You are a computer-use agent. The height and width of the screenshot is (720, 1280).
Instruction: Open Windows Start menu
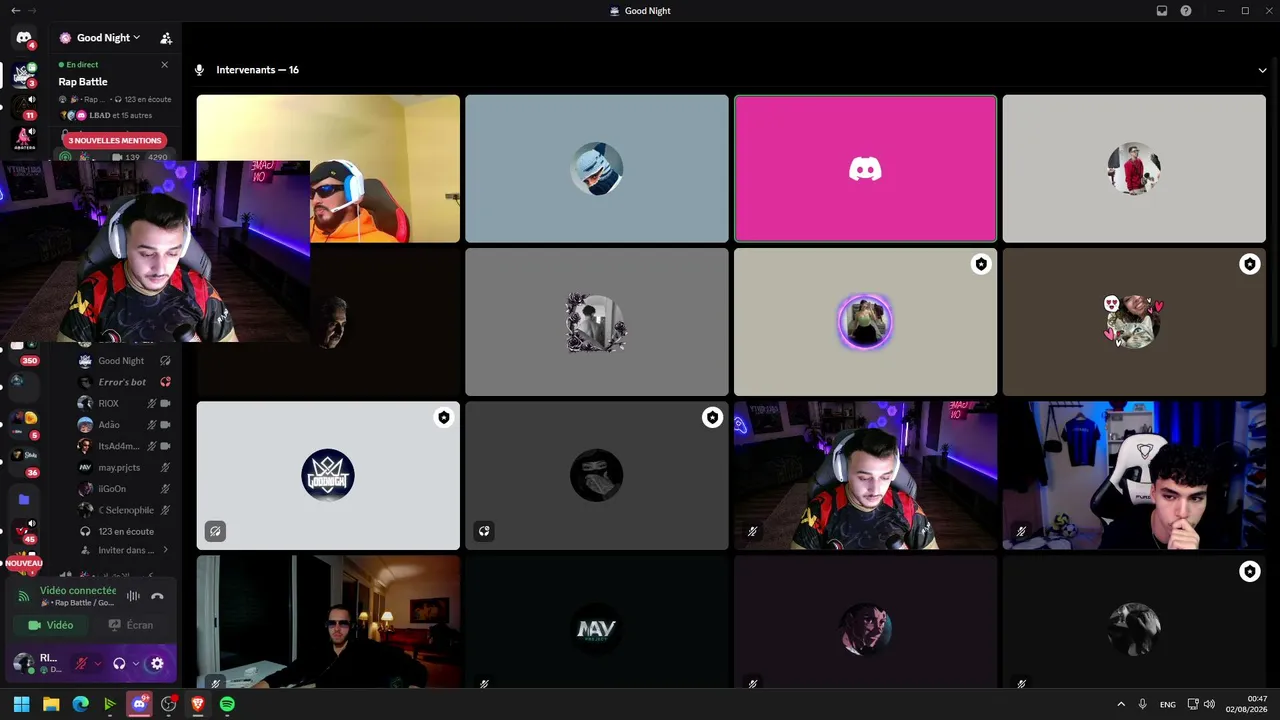pos(21,704)
